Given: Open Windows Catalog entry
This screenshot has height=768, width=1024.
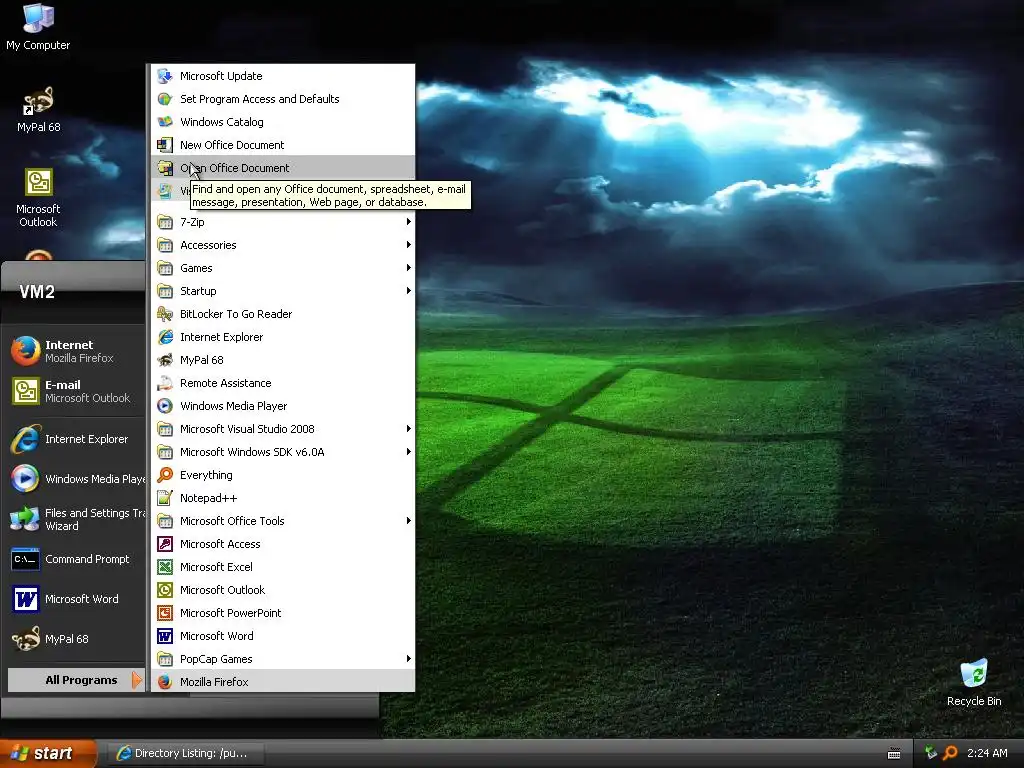Looking at the screenshot, I should tap(283, 122).
